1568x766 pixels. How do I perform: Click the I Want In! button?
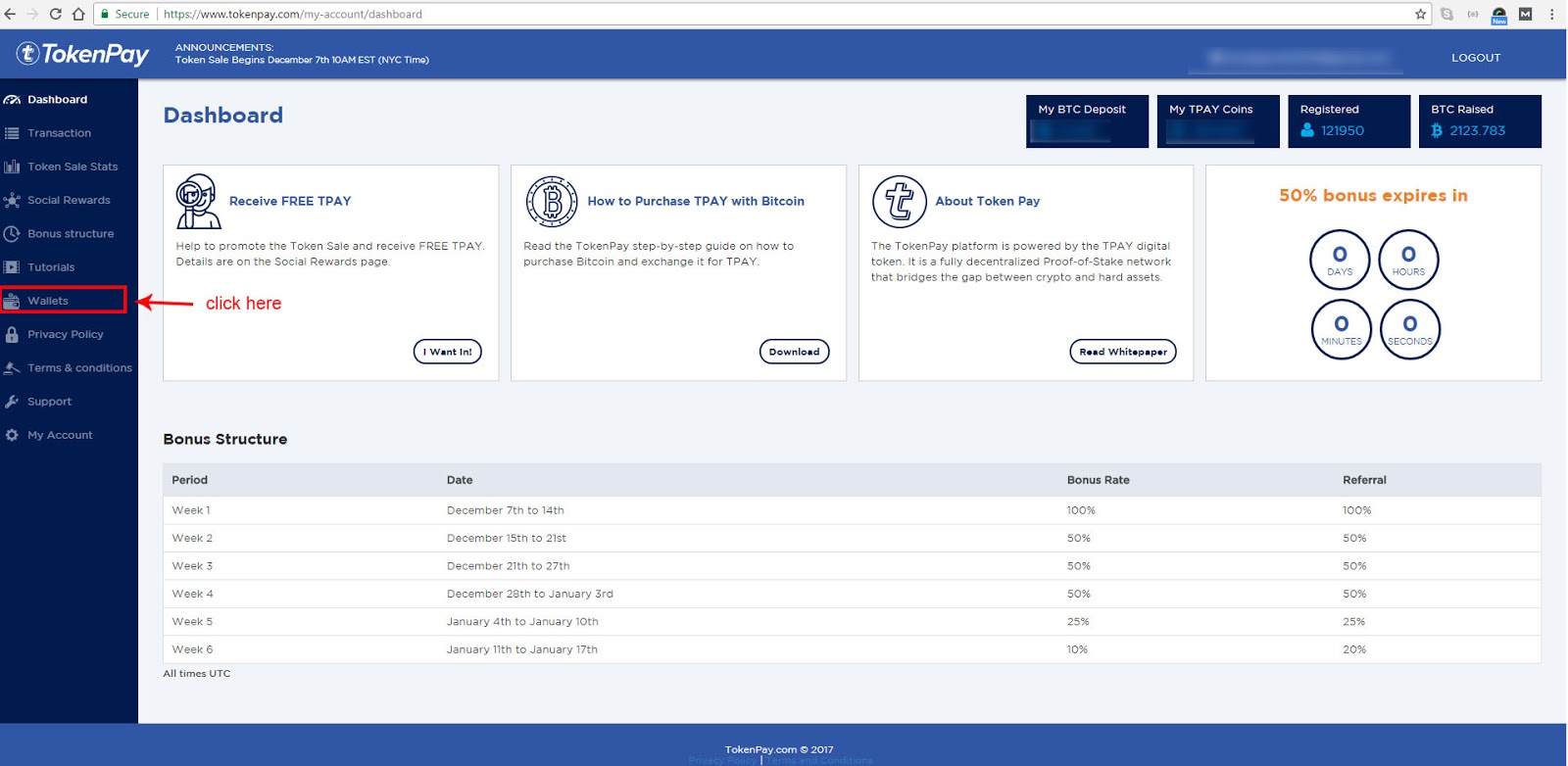[x=448, y=352]
